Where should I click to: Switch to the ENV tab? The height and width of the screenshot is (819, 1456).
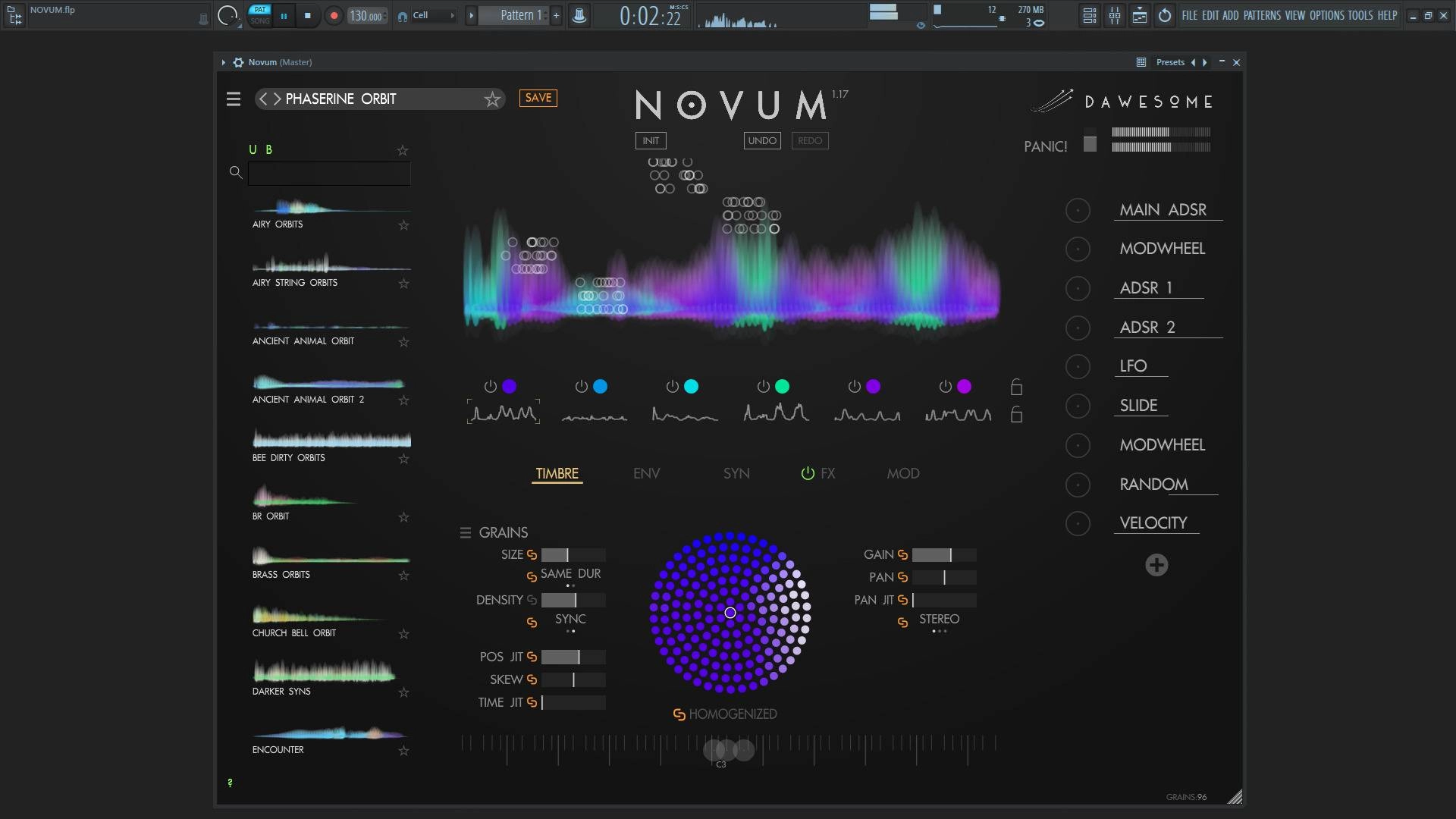[x=647, y=474]
